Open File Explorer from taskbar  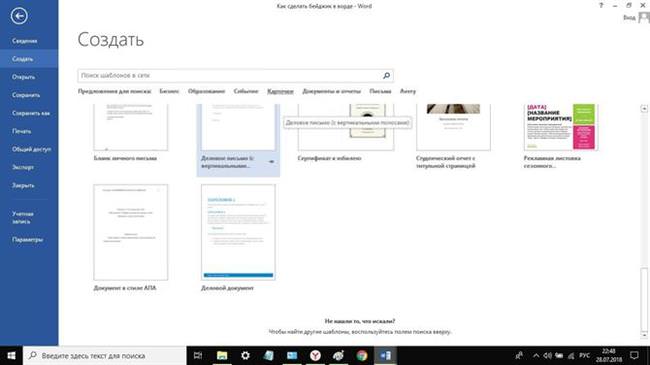[x=222, y=355]
